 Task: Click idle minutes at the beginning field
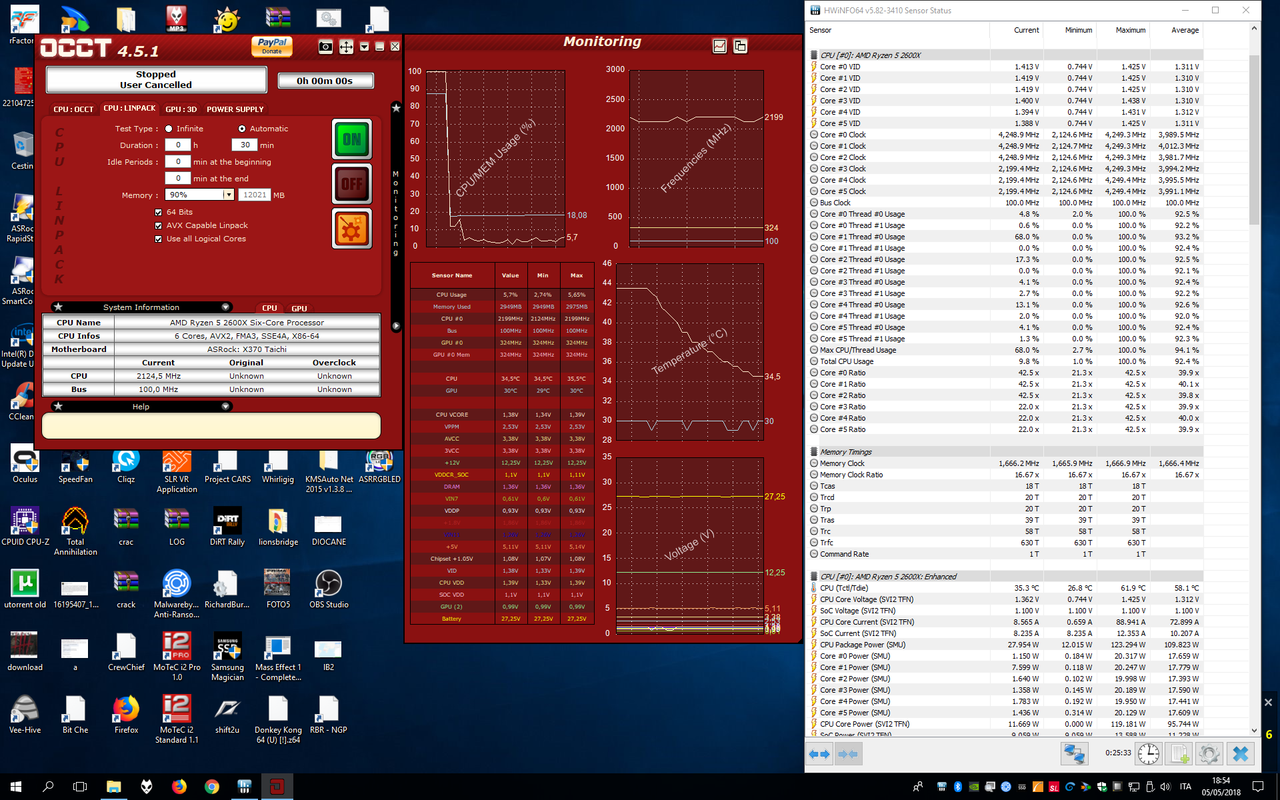click(177, 161)
